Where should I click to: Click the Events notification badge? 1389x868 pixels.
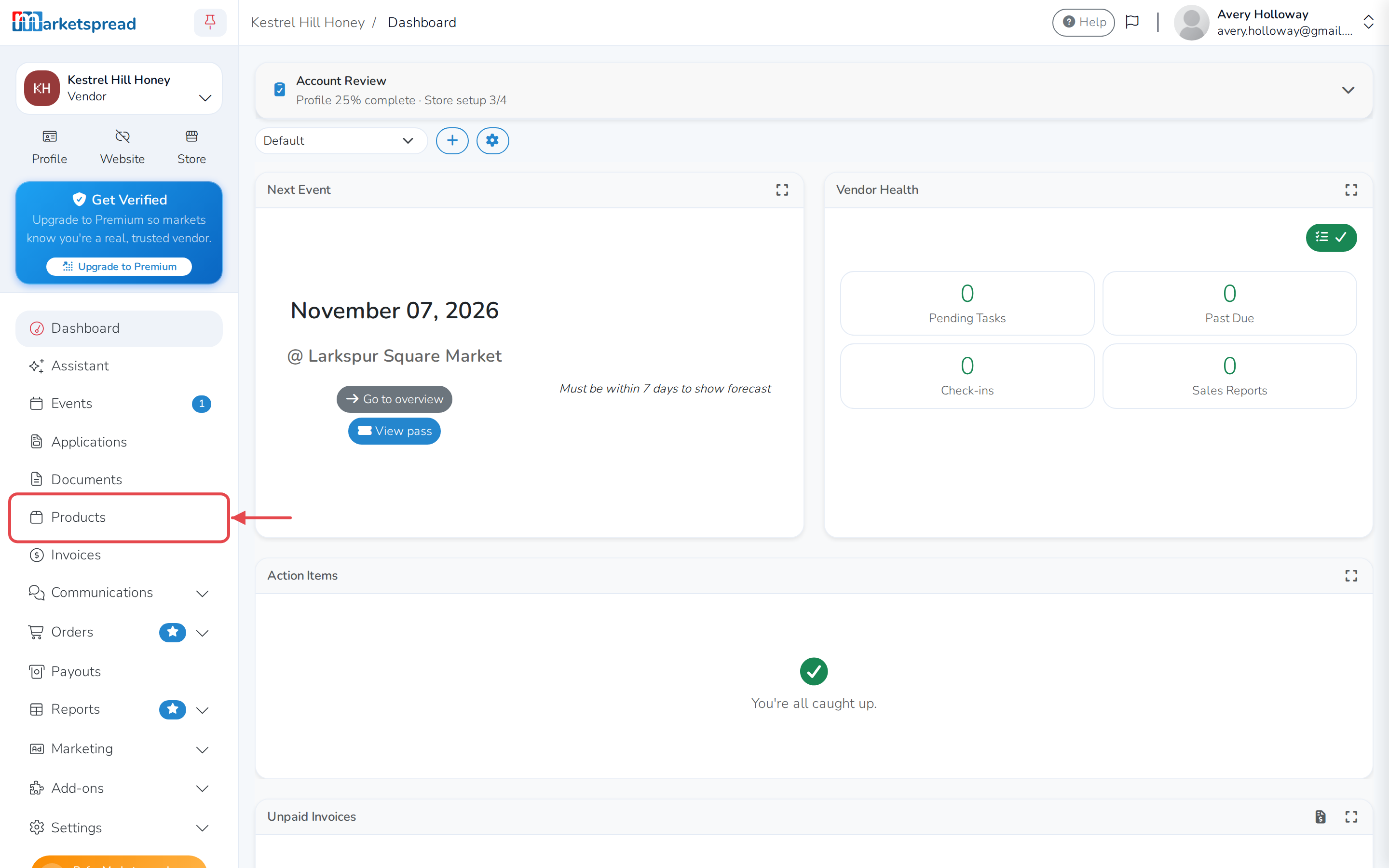202,404
